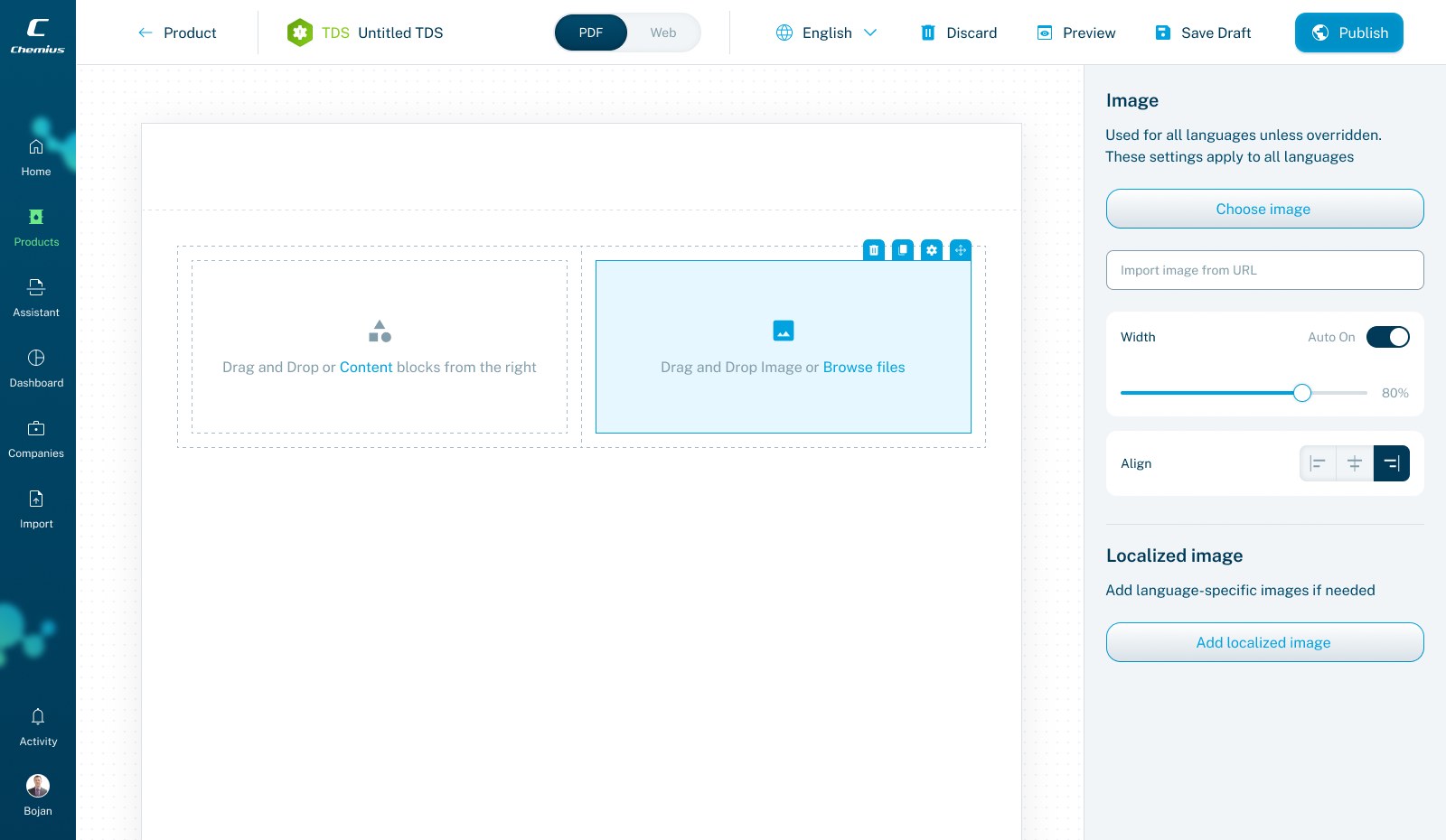Click the Width slider handle
The width and height of the screenshot is (1446, 840).
(x=1302, y=393)
